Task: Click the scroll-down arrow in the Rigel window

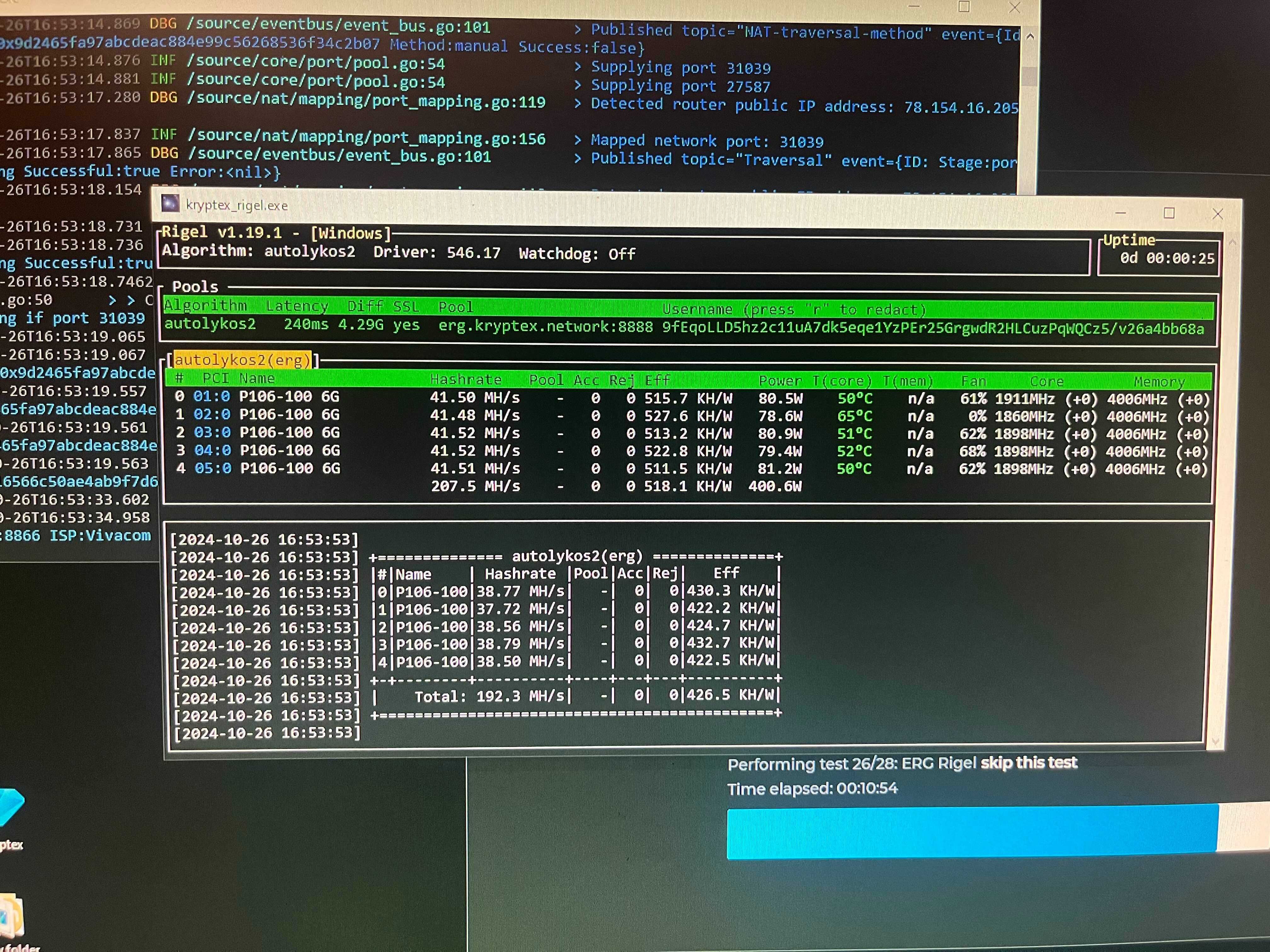Action: [1215, 741]
